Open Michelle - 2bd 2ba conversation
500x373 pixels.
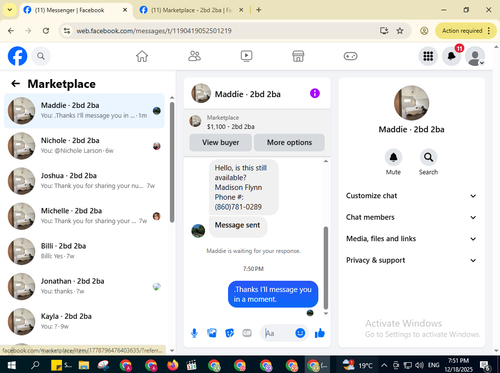pos(84,216)
